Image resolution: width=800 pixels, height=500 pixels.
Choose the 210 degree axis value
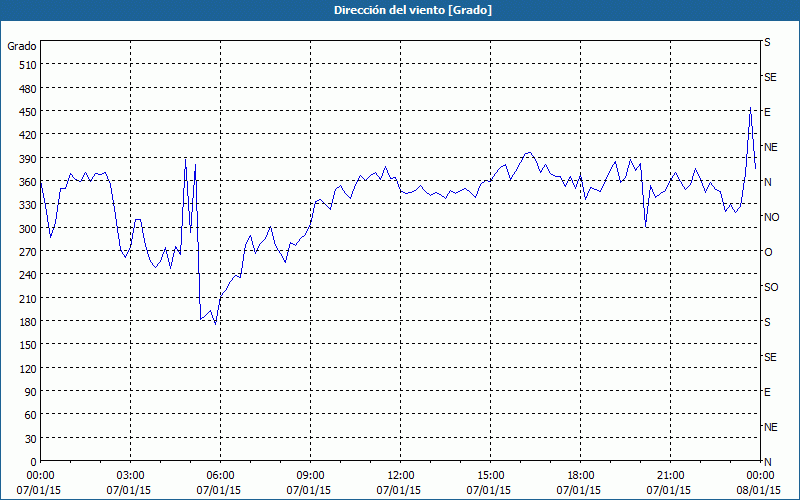pos(28,298)
